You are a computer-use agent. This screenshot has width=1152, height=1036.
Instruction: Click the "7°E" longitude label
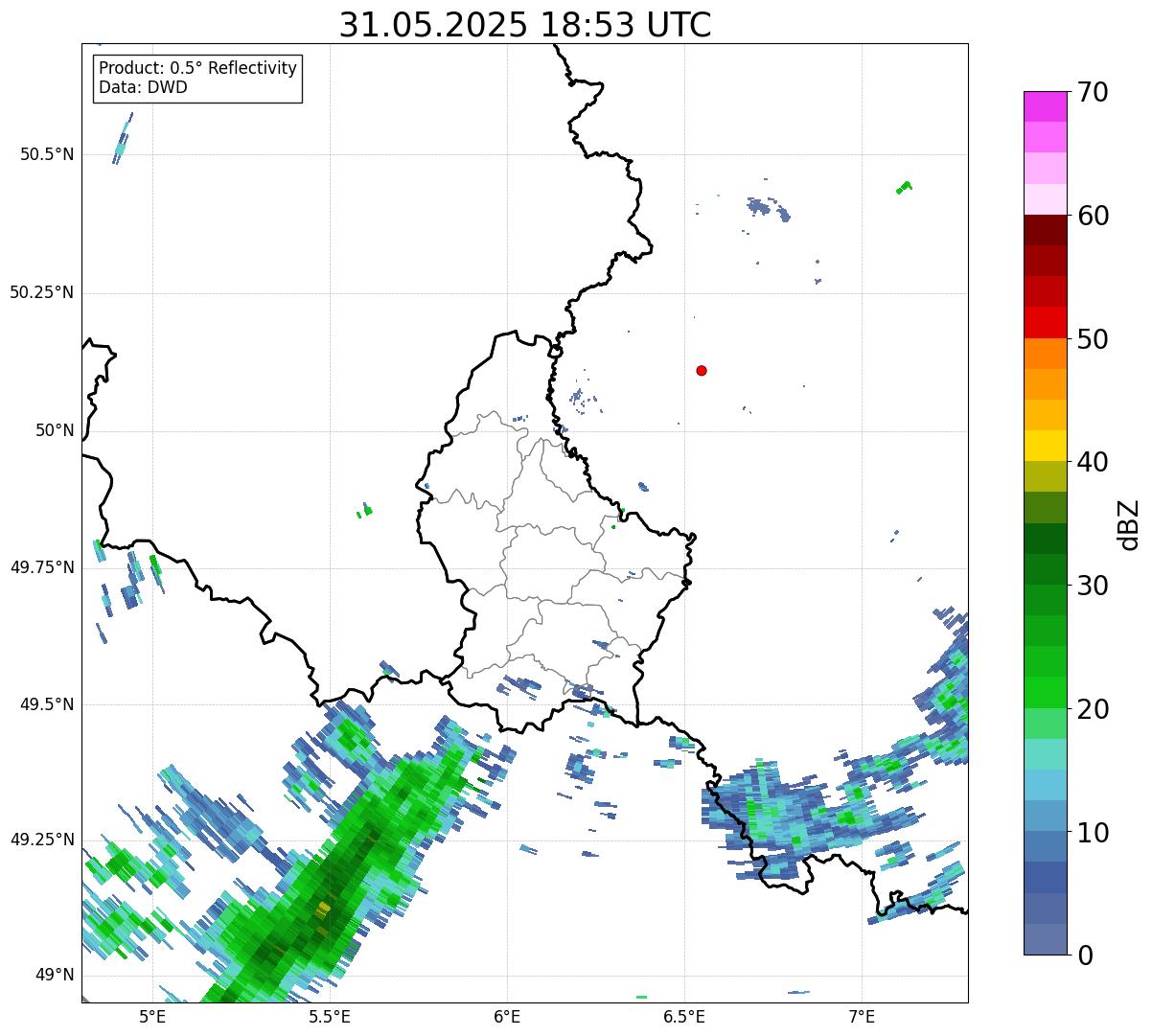point(862,1016)
